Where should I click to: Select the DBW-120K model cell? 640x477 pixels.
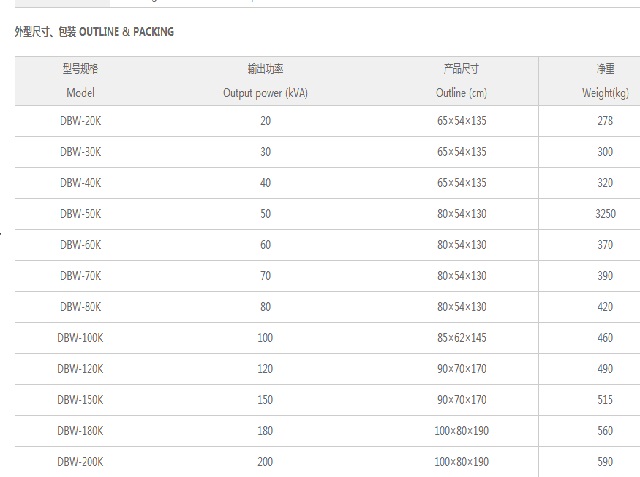coord(80,369)
